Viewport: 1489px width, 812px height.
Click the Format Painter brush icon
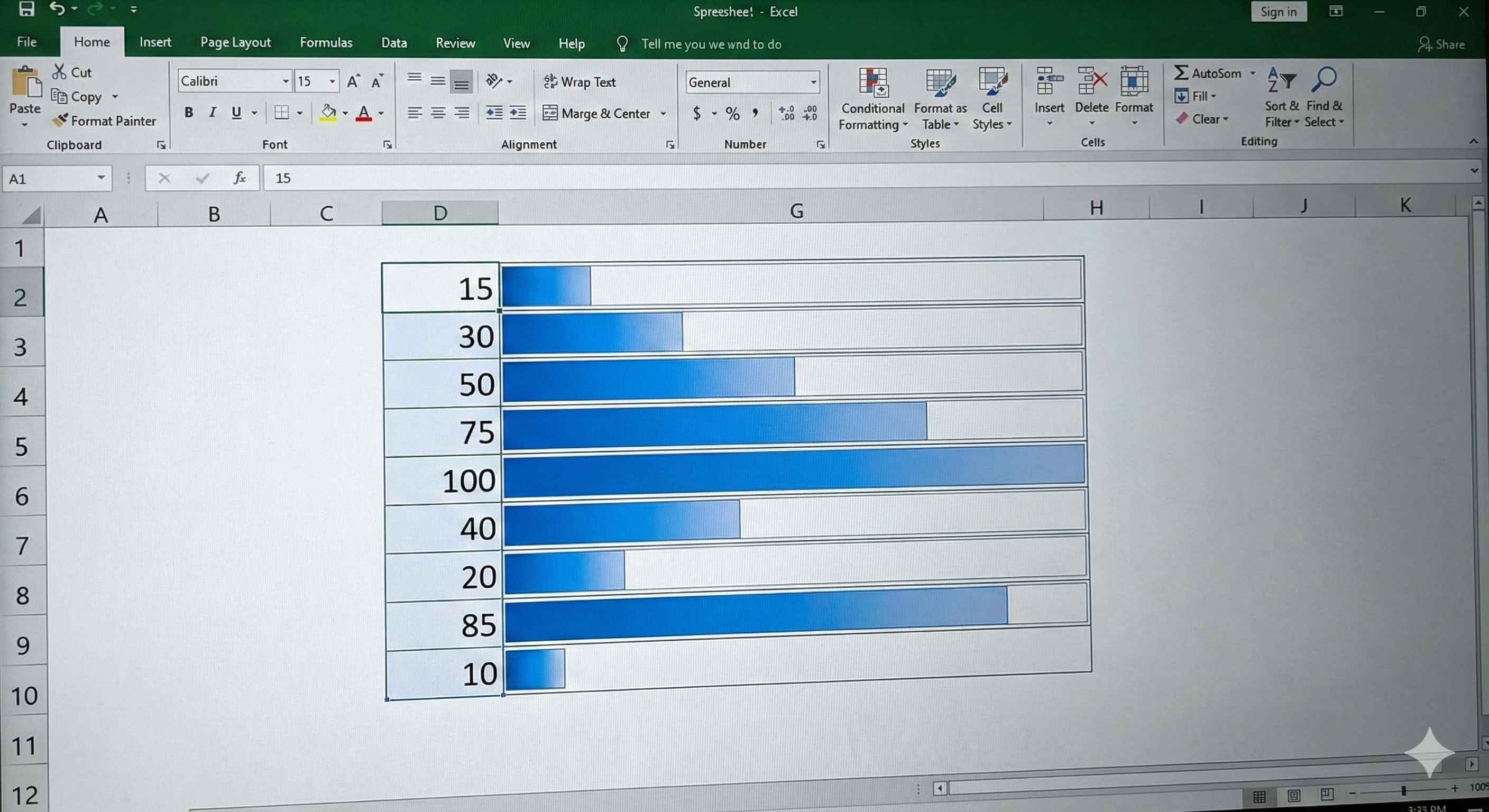tap(60, 120)
